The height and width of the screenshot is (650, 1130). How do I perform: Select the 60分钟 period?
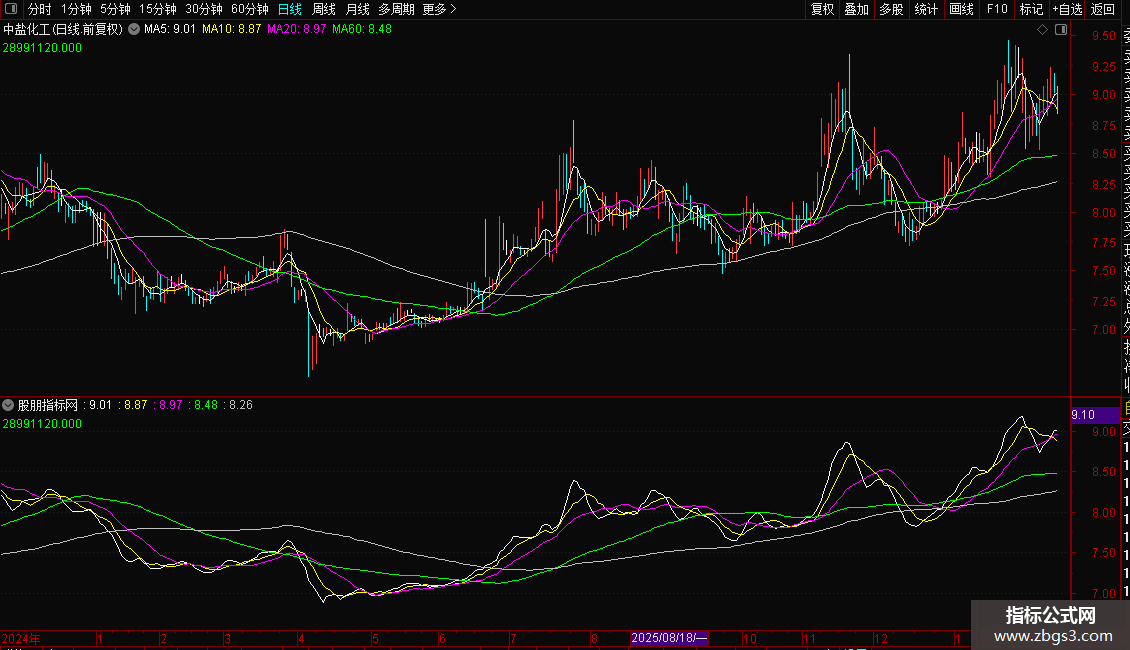250,9
